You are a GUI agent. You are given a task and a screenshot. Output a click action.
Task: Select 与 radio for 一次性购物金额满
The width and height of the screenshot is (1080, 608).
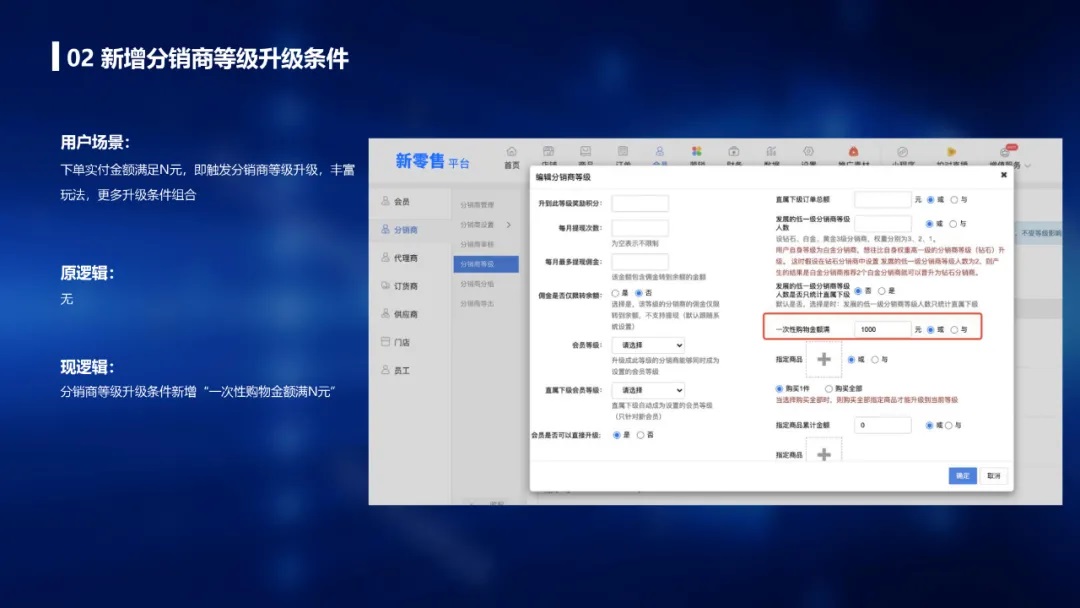tap(954, 329)
